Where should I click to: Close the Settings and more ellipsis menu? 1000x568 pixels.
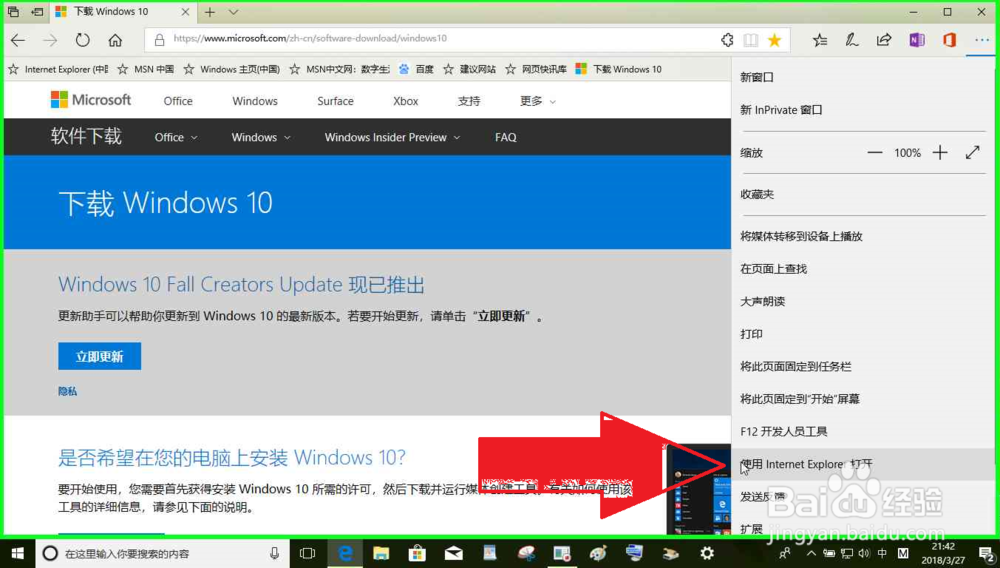coord(982,40)
